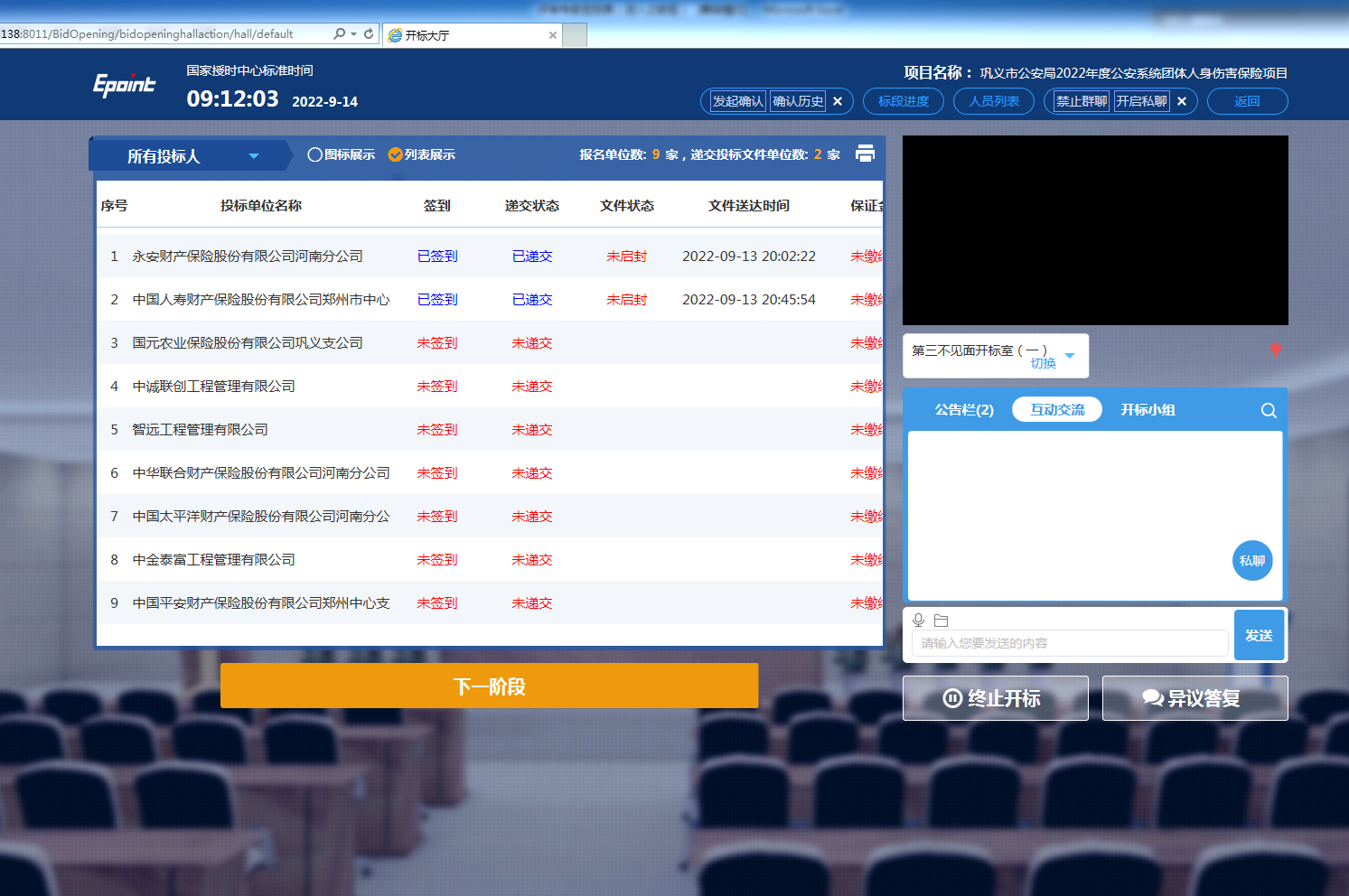Close the 开标大厅 browser tab
1349x896 pixels.
(x=553, y=35)
